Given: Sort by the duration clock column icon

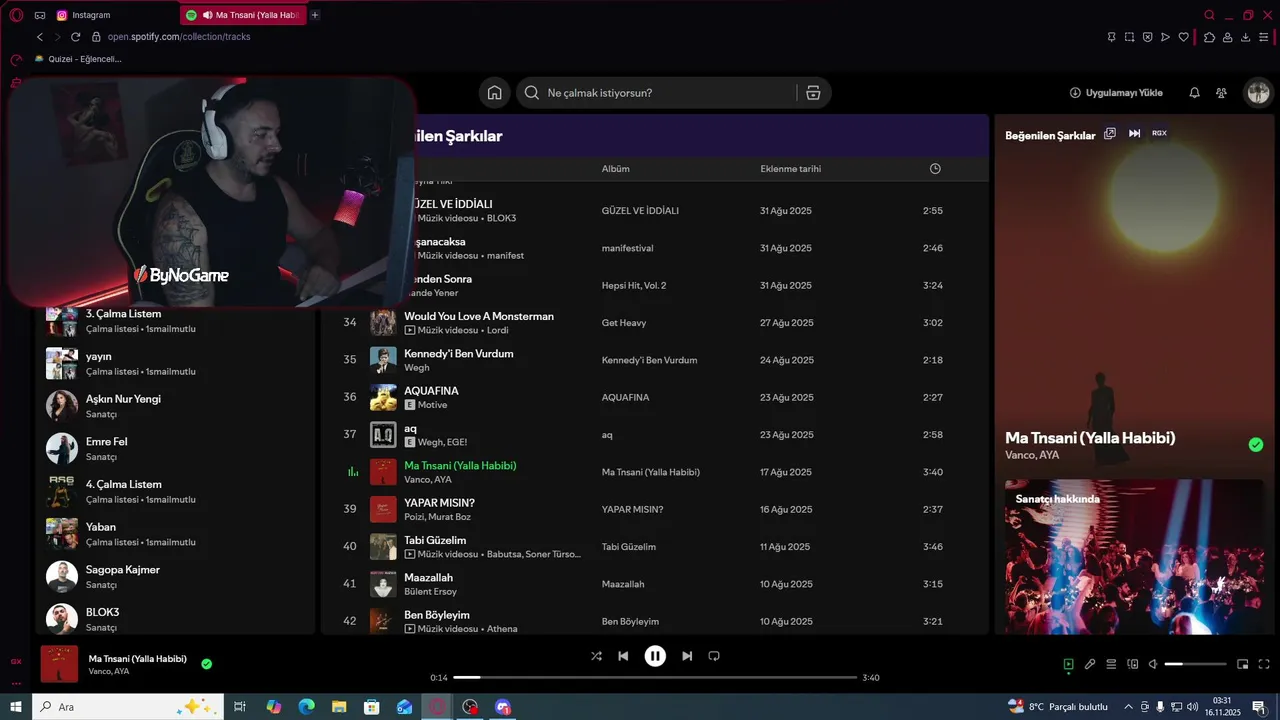Looking at the screenshot, I should pos(935,169).
